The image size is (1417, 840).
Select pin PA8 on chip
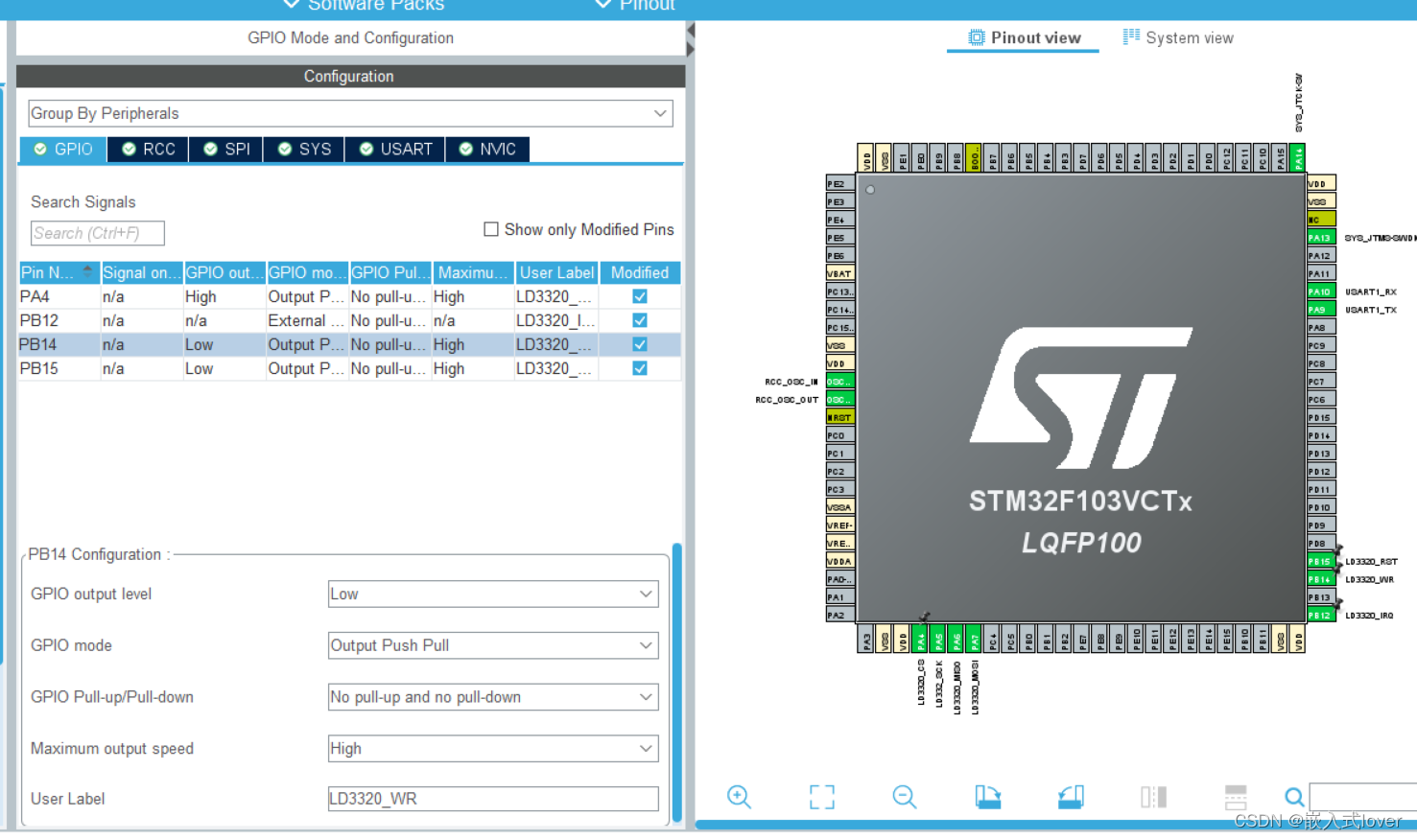pos(1321,328)
